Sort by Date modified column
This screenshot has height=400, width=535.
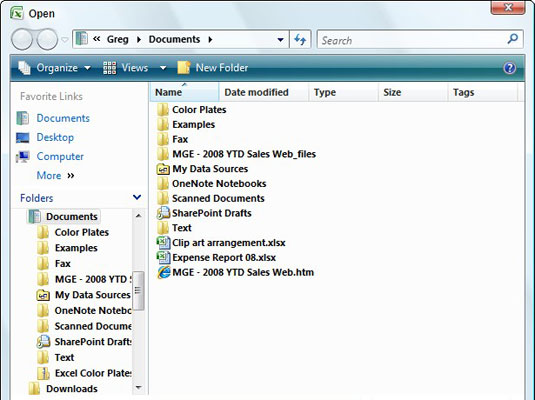[264, 92]
